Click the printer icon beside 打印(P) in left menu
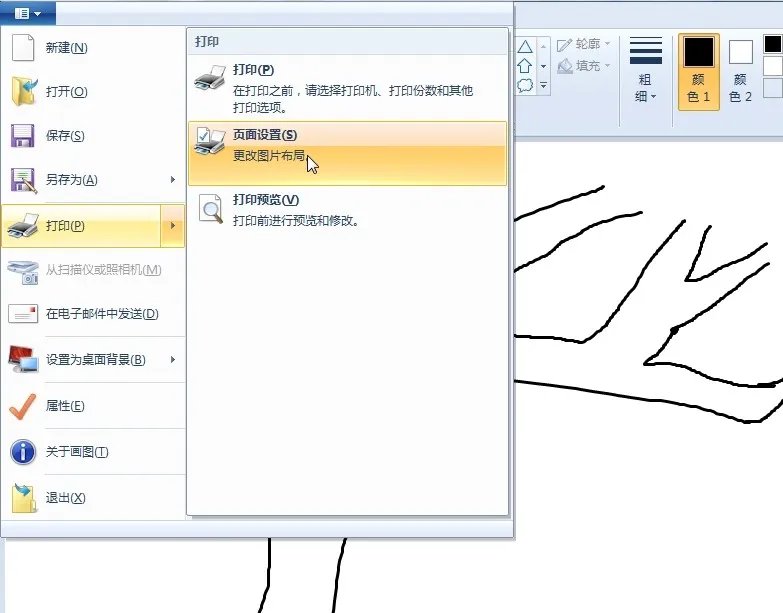Viewport: 783px width, 613px height. 23,226
